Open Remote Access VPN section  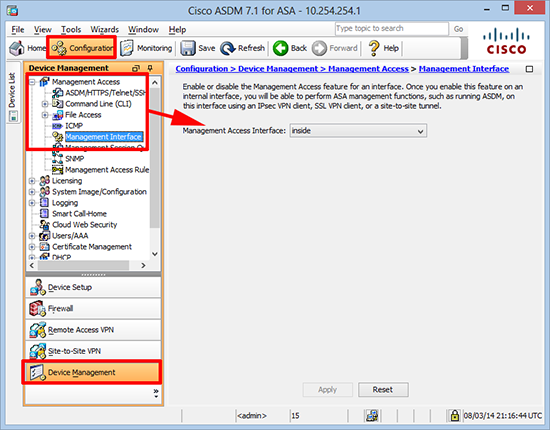click(x=93, y=330)
